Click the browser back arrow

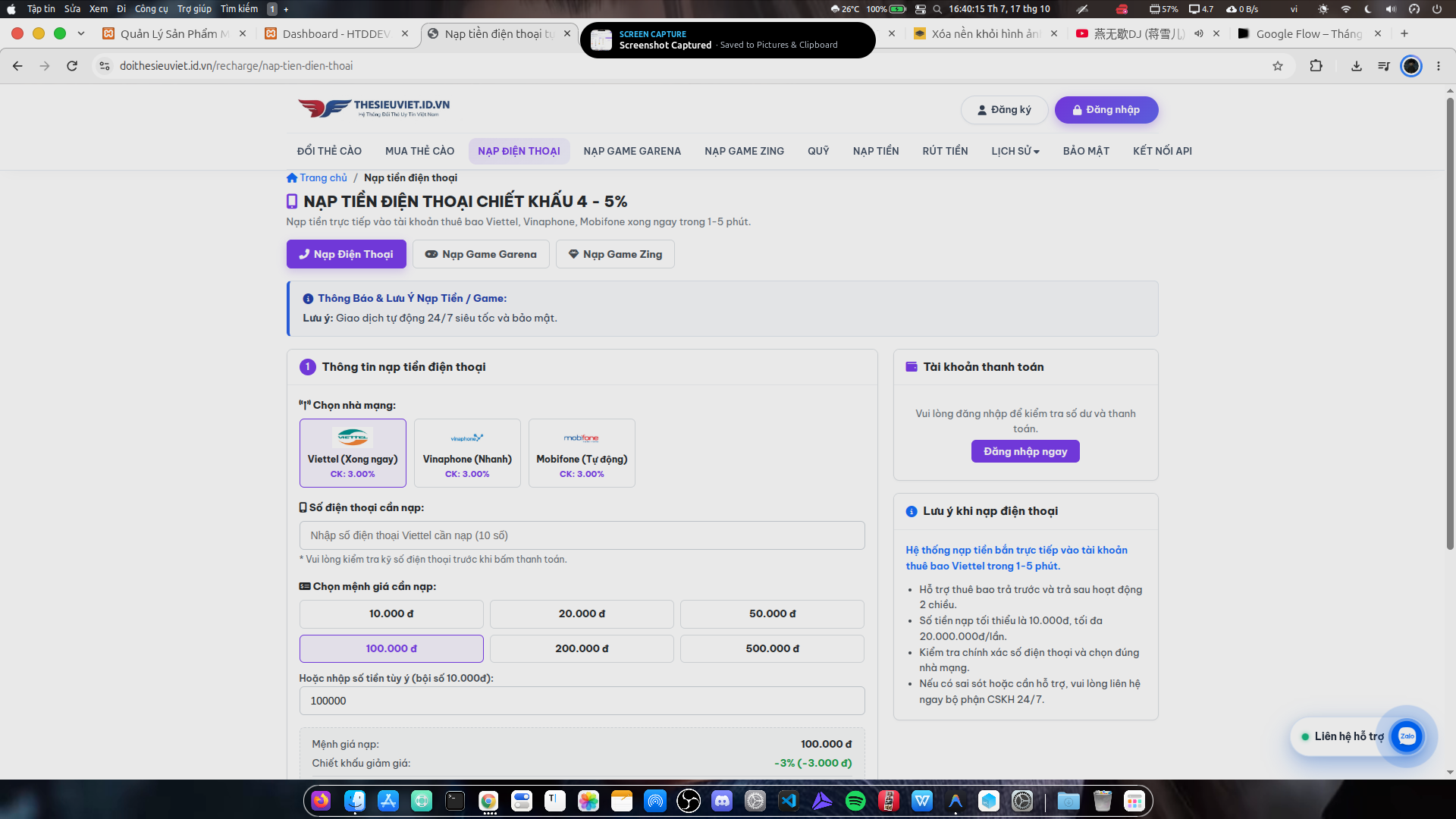tap(17, 66)
